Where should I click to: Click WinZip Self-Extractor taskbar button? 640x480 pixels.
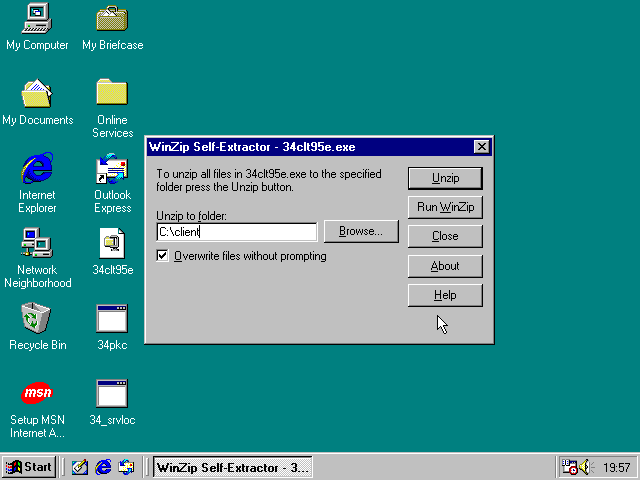click(233, 467)
